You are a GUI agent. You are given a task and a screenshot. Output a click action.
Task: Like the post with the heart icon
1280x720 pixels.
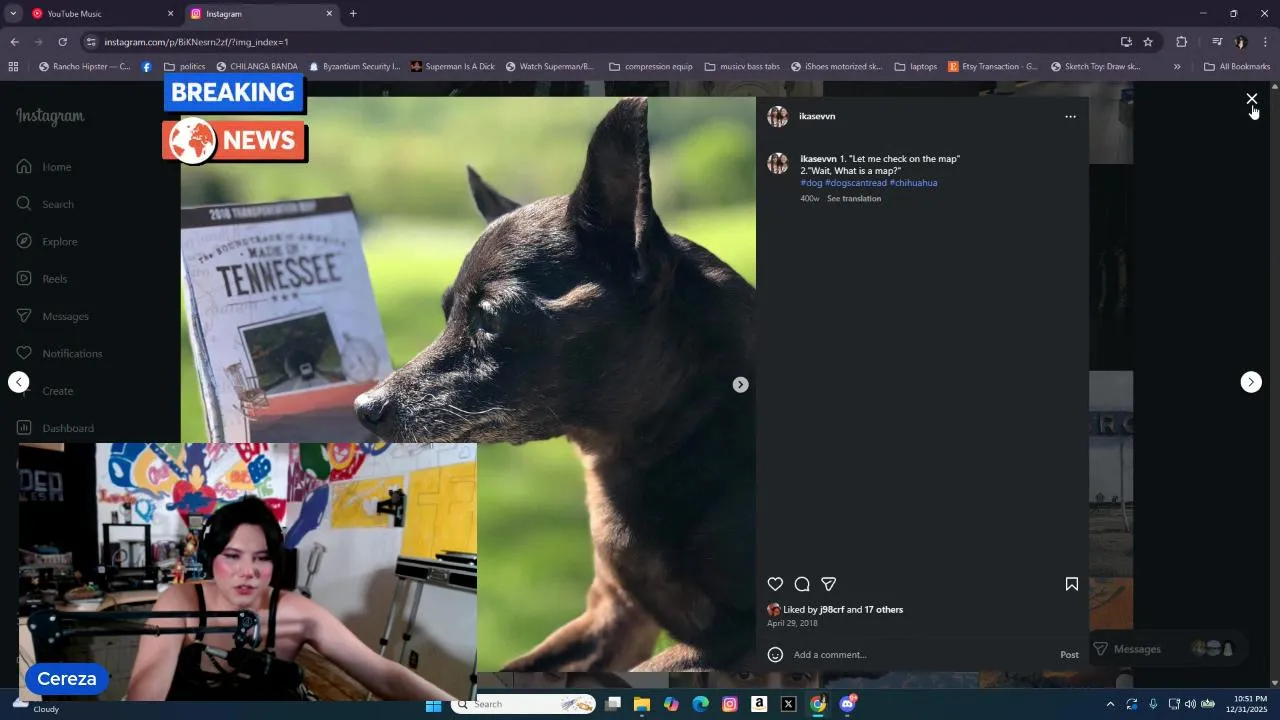[775, 584]
